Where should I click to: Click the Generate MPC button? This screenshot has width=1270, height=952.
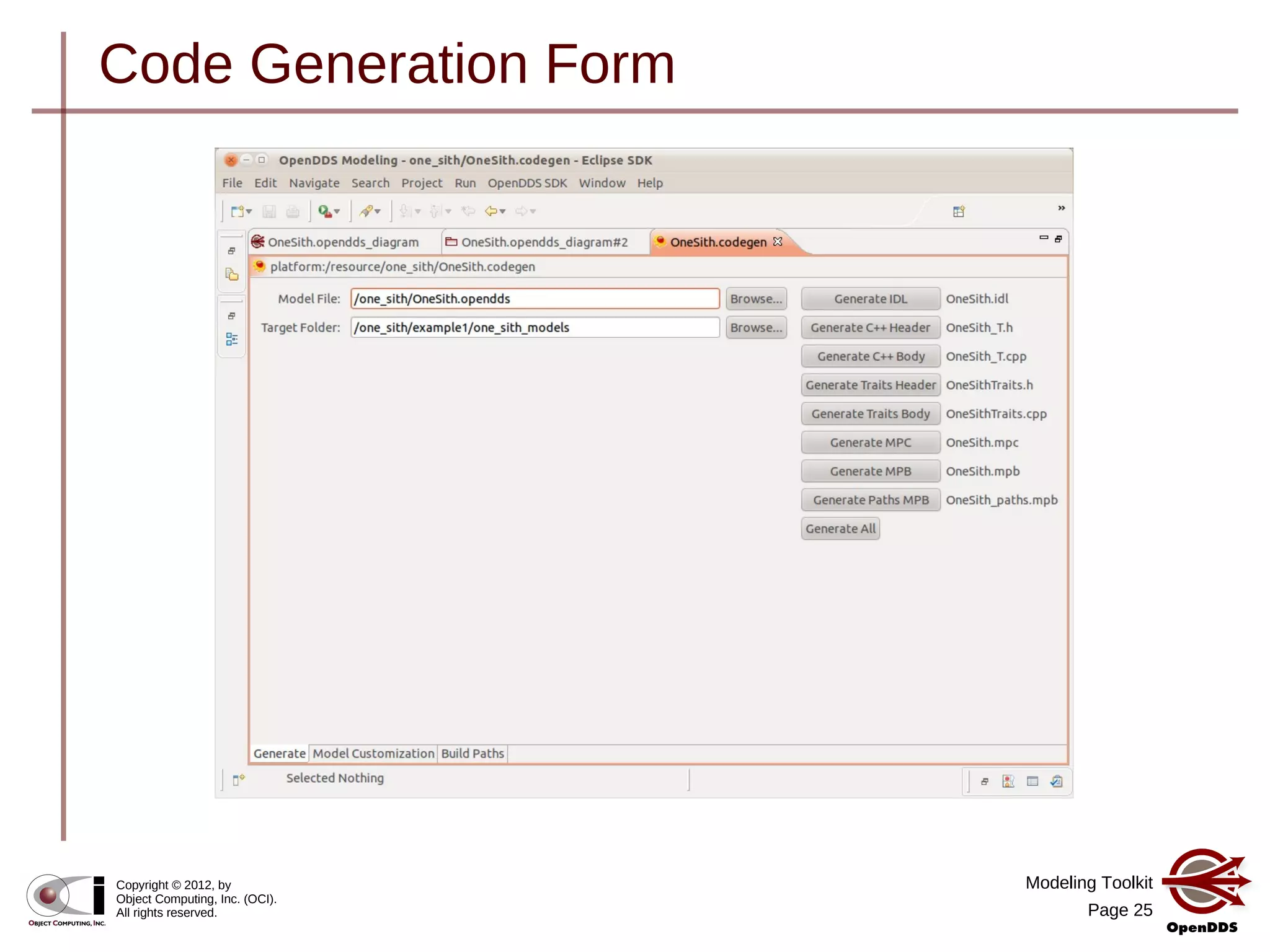(x=871, y=443)
